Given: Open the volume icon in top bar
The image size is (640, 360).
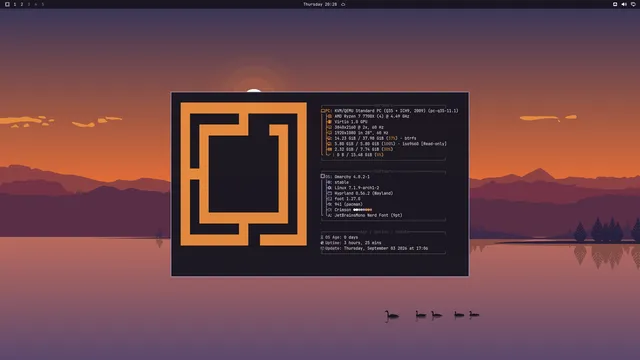Looking at the screenshot, I should pyautogui.click(x=624, y=4).
